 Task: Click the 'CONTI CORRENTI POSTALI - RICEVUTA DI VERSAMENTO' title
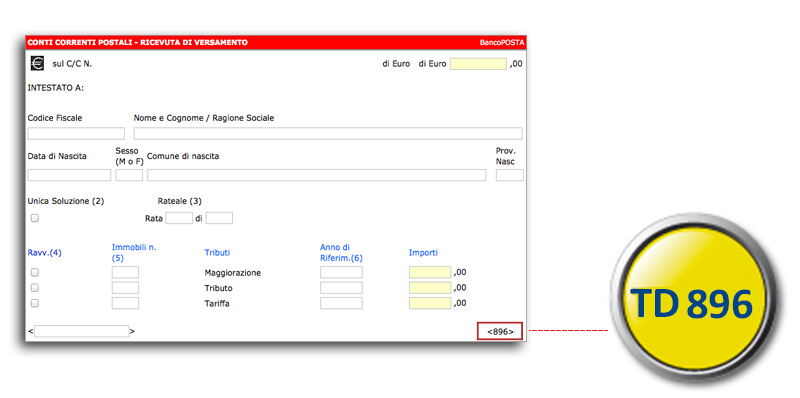coord(138,42)
